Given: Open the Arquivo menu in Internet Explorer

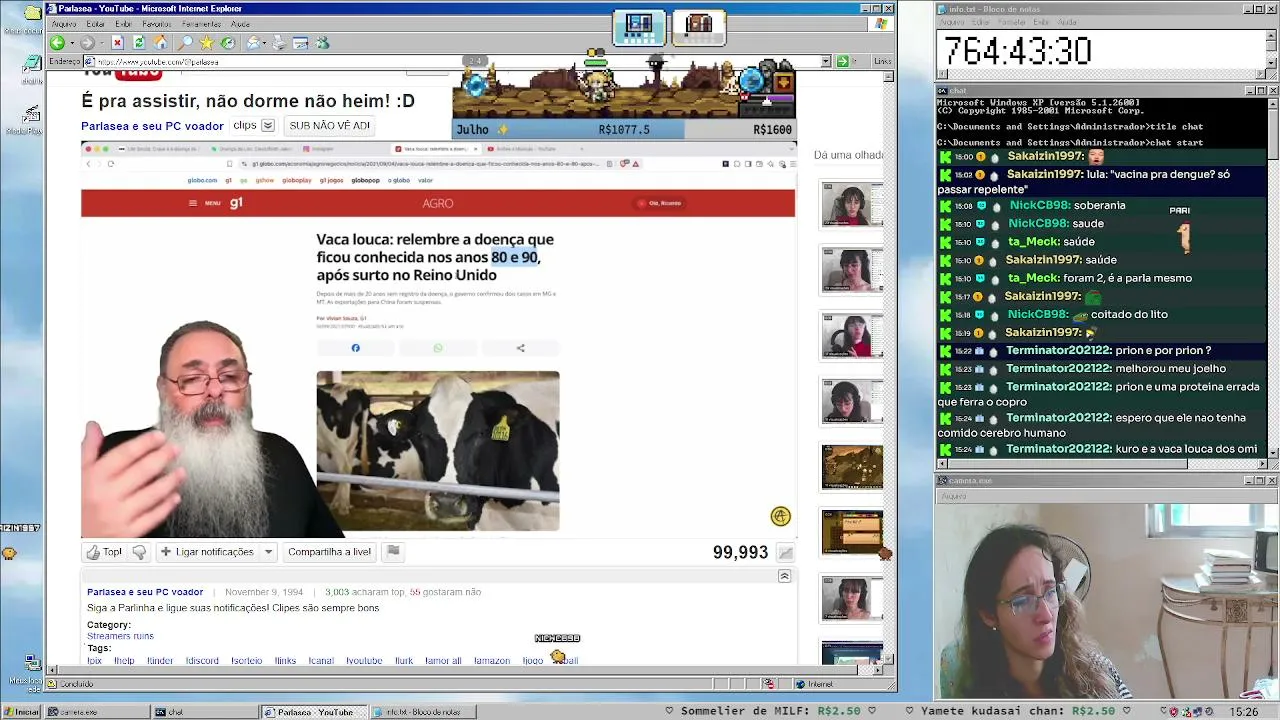Looking at the screenshot, I should 63,24.
